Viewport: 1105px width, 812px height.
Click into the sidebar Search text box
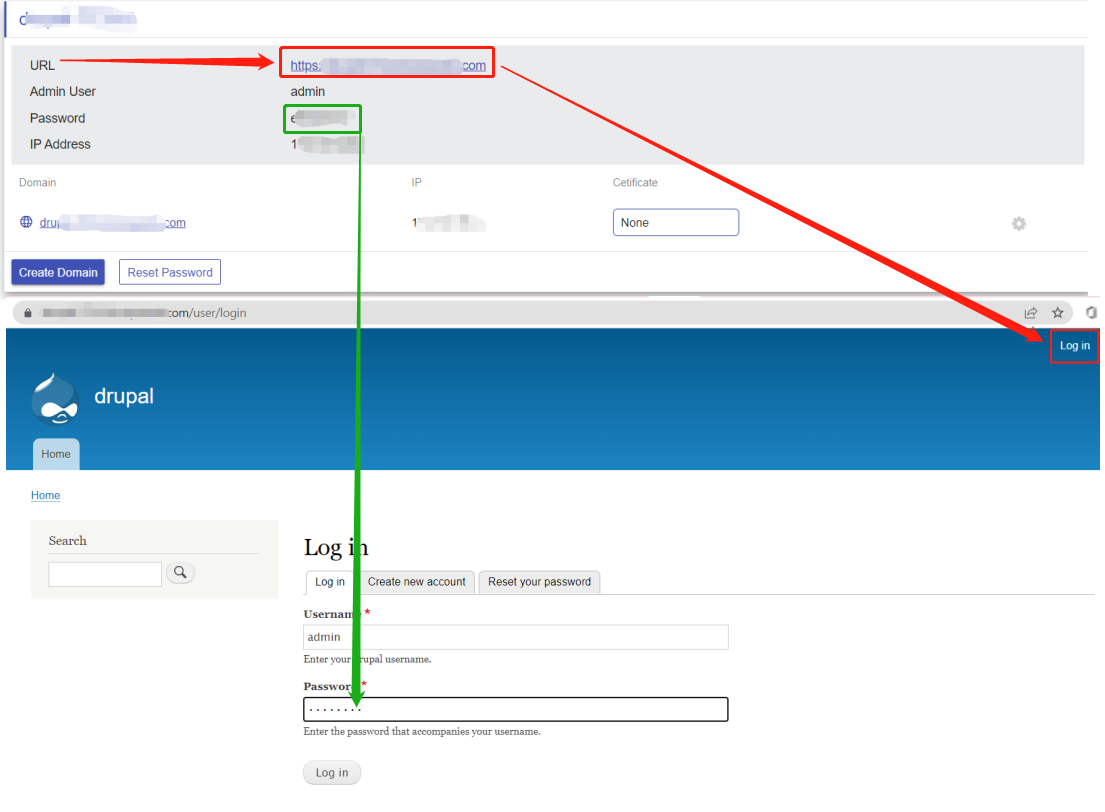tap(105, 574)
